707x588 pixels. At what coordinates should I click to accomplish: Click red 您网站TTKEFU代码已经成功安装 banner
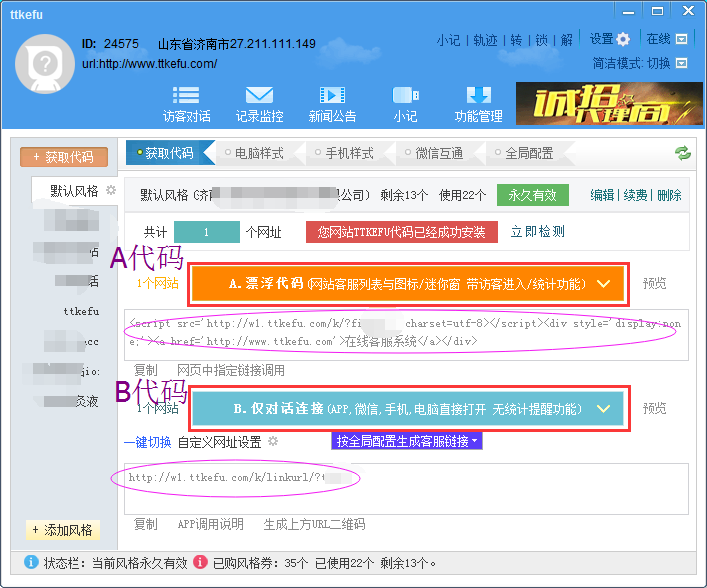point(402,232)
